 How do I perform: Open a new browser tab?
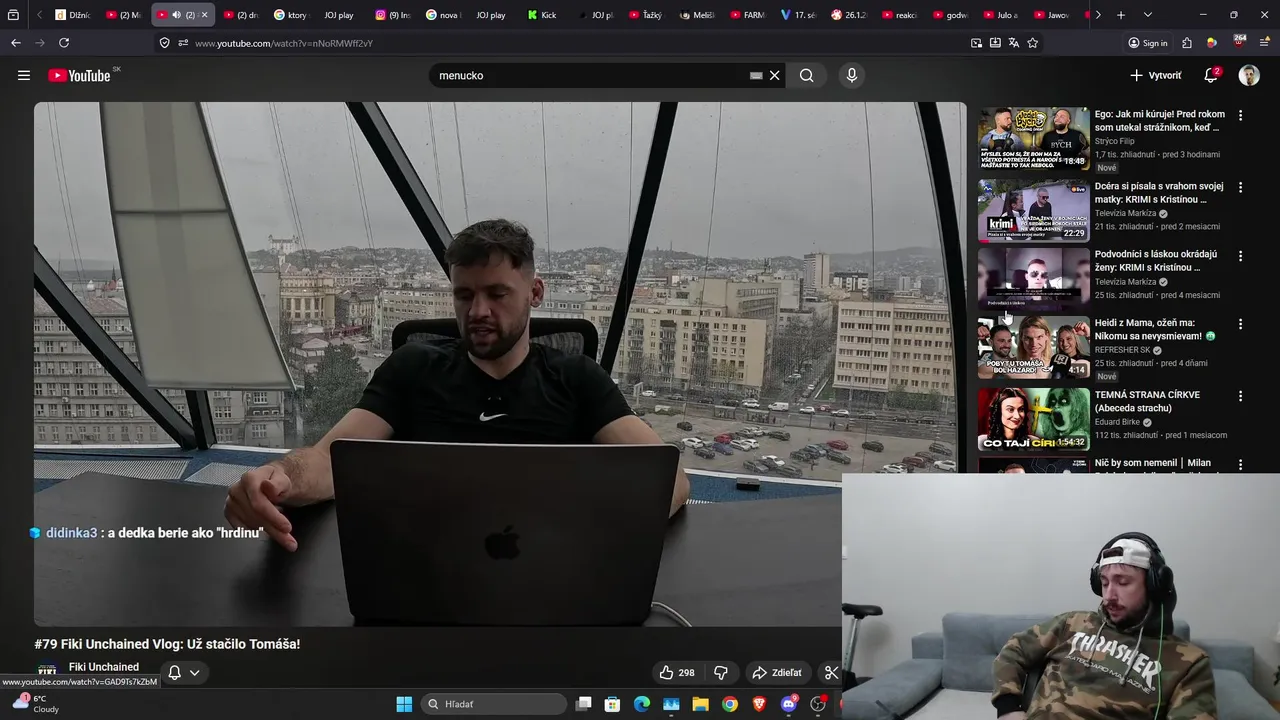pyautogui.click(x=1121, y=15)
